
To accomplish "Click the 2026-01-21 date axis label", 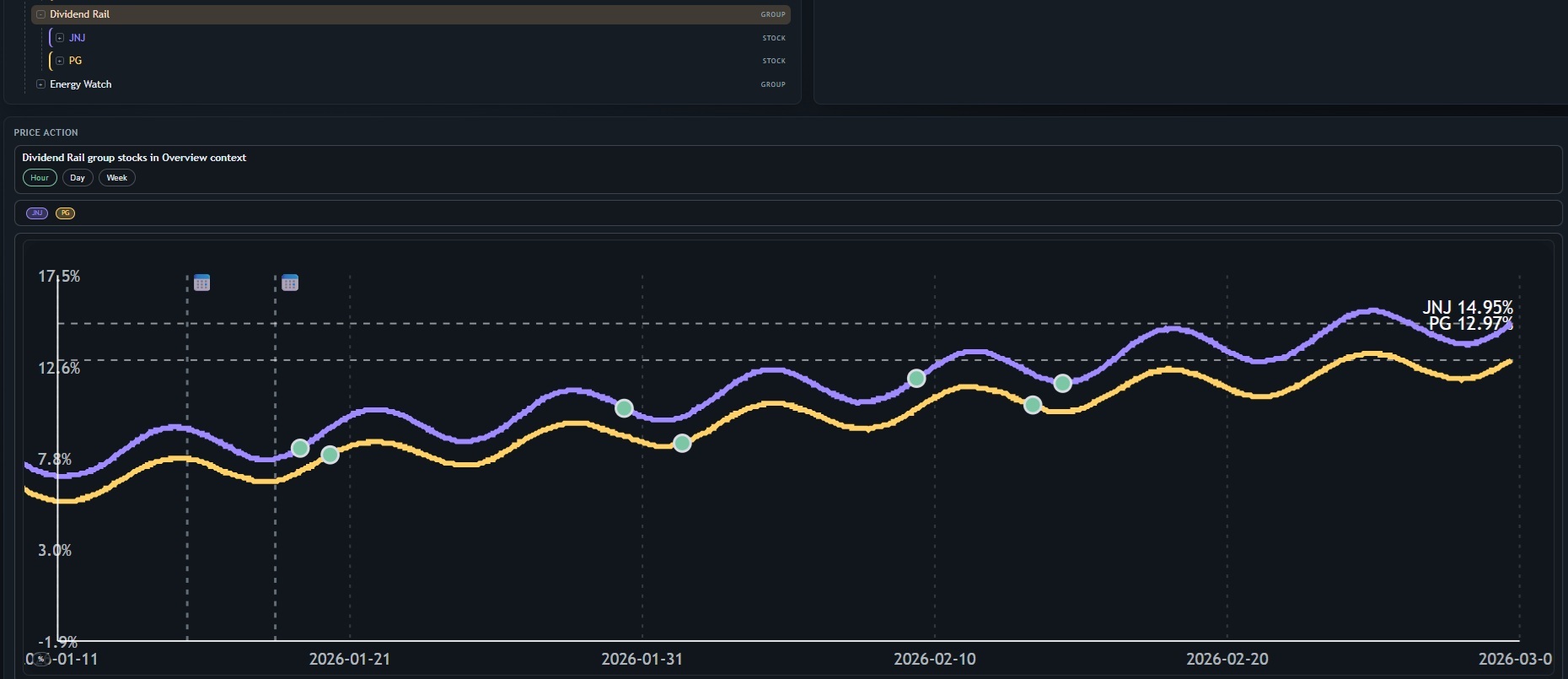I will tap(350, 659).
